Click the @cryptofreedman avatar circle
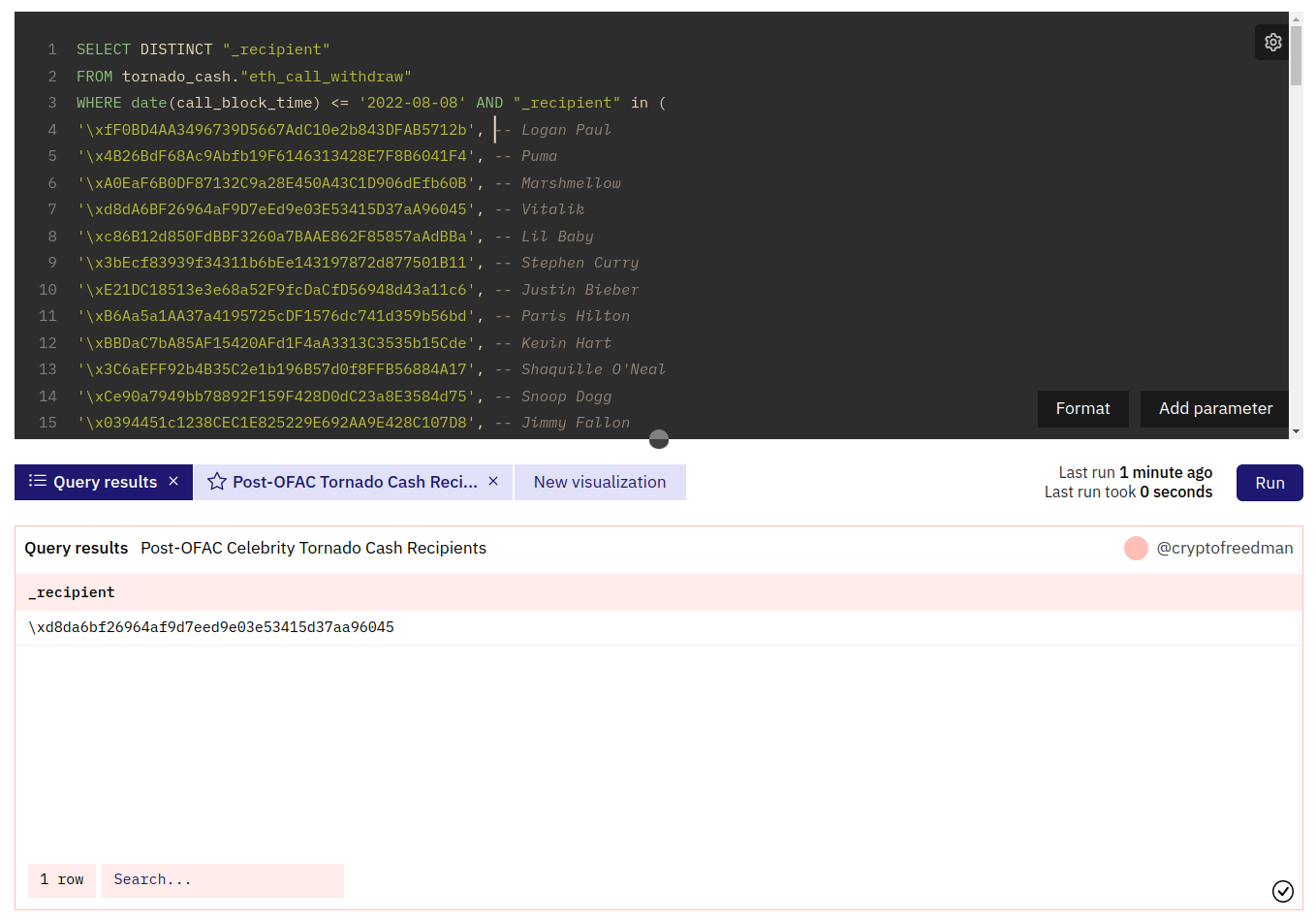The height and width of the screenshot is (921, 1316). coord(1136,548)
